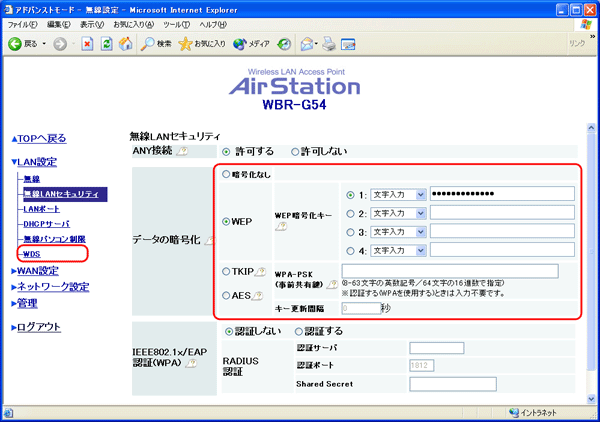
Task: Open key 3 文字入力 dropdown
Action: click(398, 232)
